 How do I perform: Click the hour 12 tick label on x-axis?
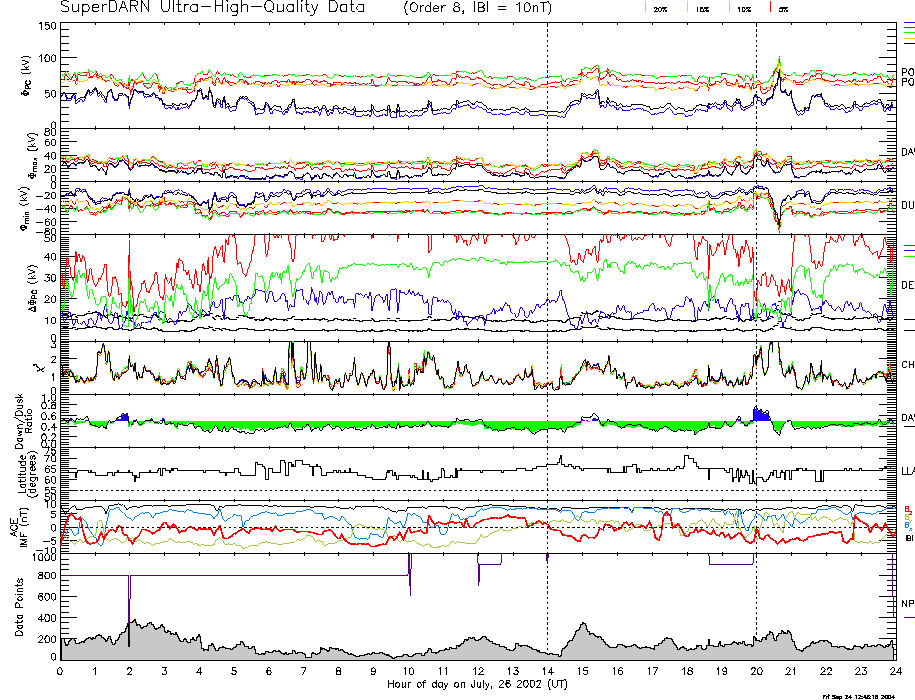478,671
